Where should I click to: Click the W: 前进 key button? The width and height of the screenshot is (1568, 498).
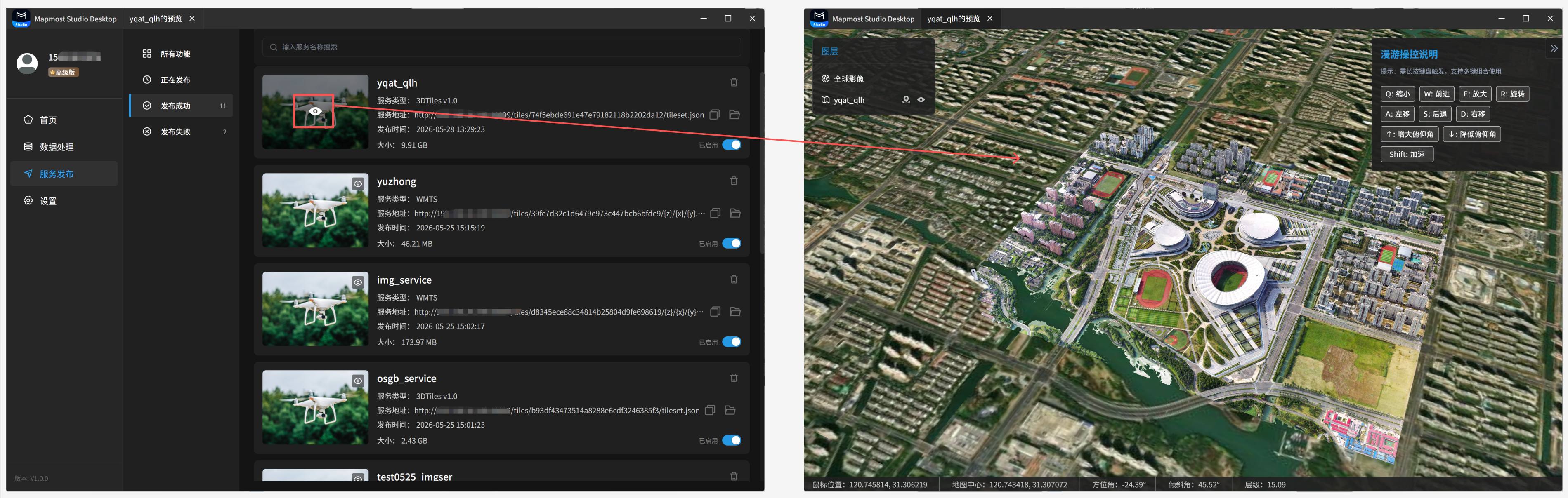click(1436, 94)
